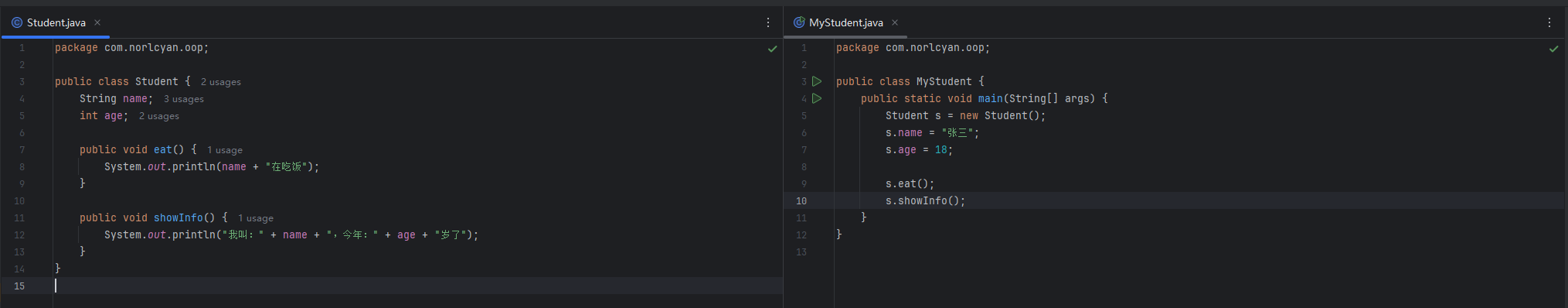
Task: Click 'String[] args' parameter in main method
Action: (1049, 98)
